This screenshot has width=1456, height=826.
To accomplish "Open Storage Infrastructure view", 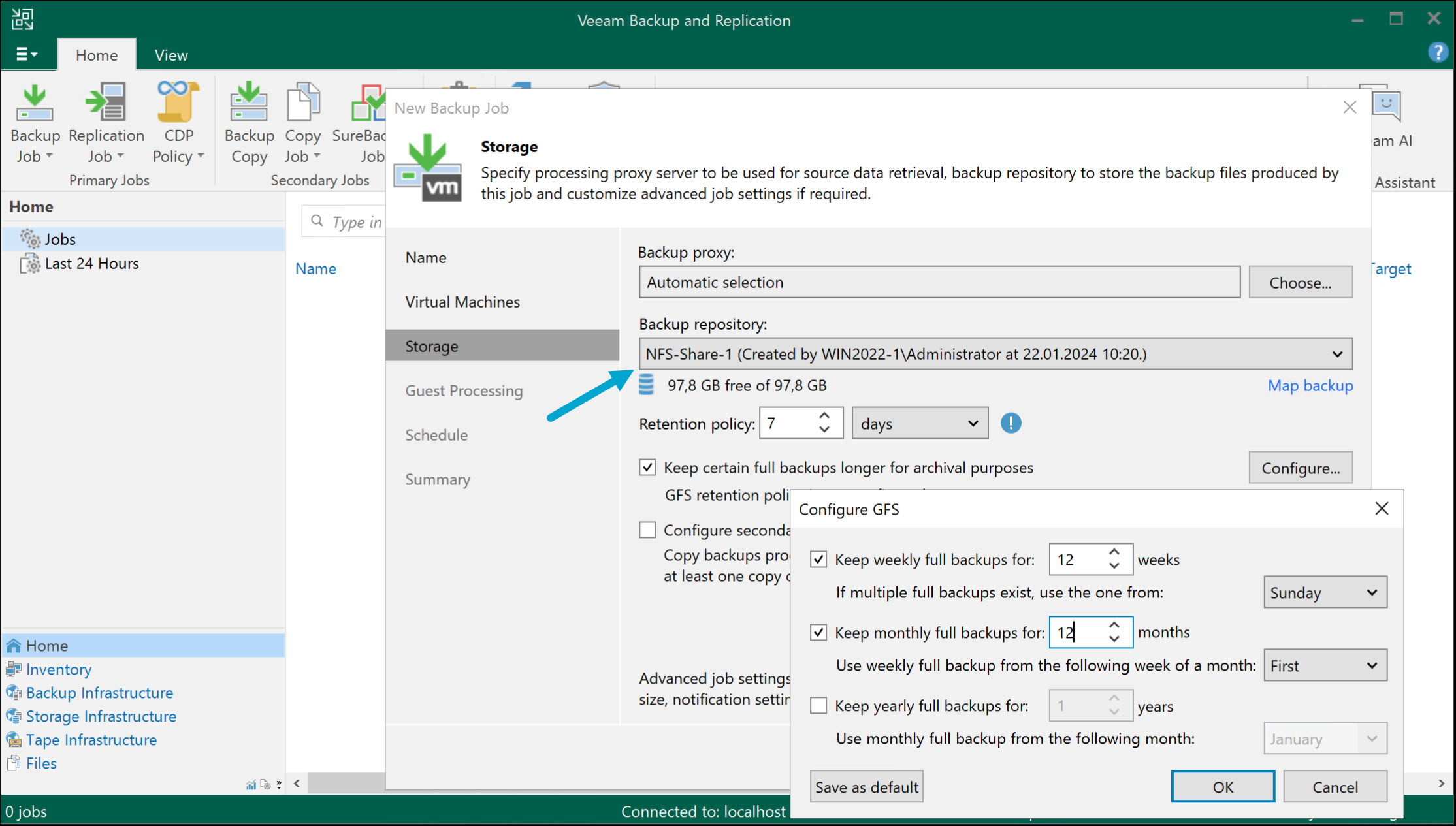I will click(101, 716).
